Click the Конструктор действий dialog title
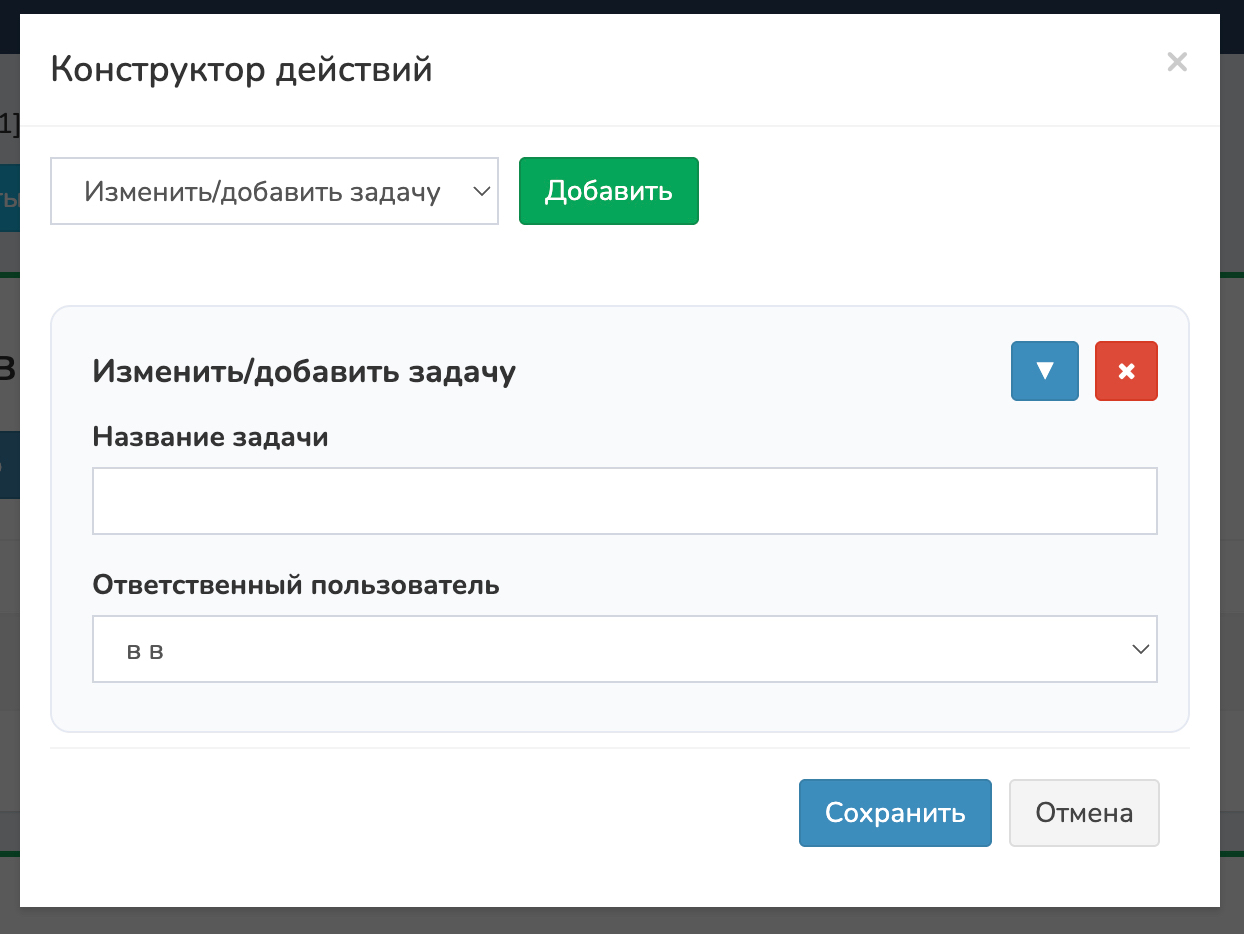The width and height of the screenshot is (1244, 934). (241, 70)
